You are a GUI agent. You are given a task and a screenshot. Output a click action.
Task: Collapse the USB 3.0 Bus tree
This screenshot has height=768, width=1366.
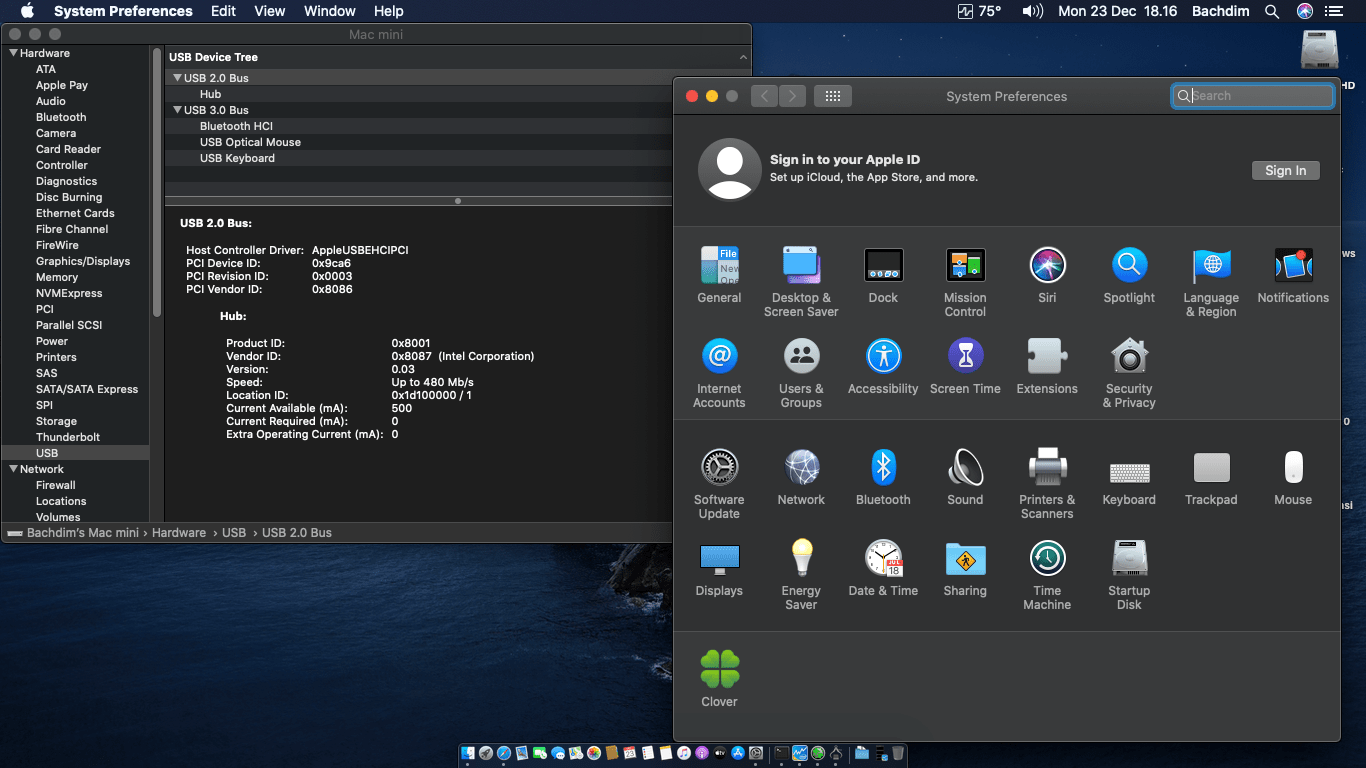177,110
